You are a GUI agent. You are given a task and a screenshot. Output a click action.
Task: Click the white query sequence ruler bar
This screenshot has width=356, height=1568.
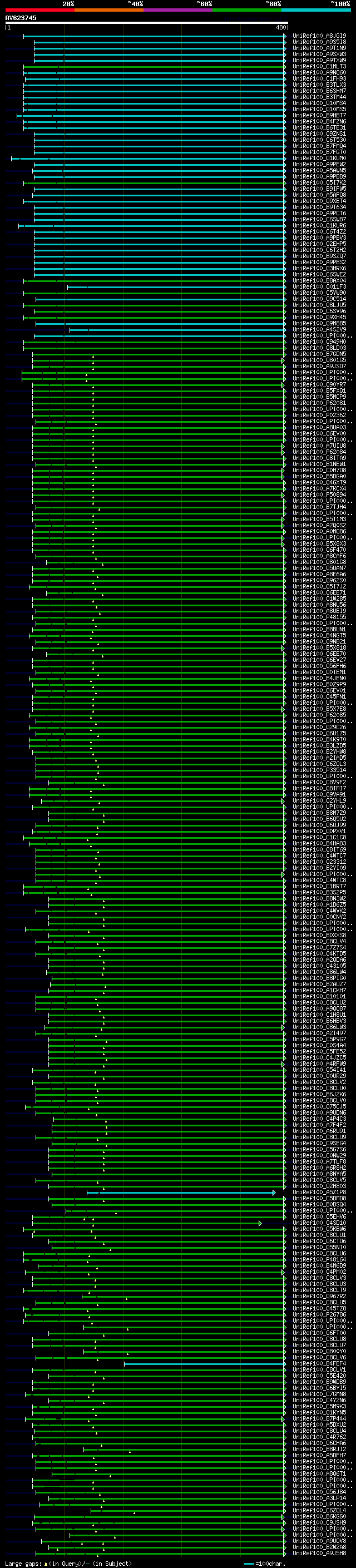click(x=147, y=23)
